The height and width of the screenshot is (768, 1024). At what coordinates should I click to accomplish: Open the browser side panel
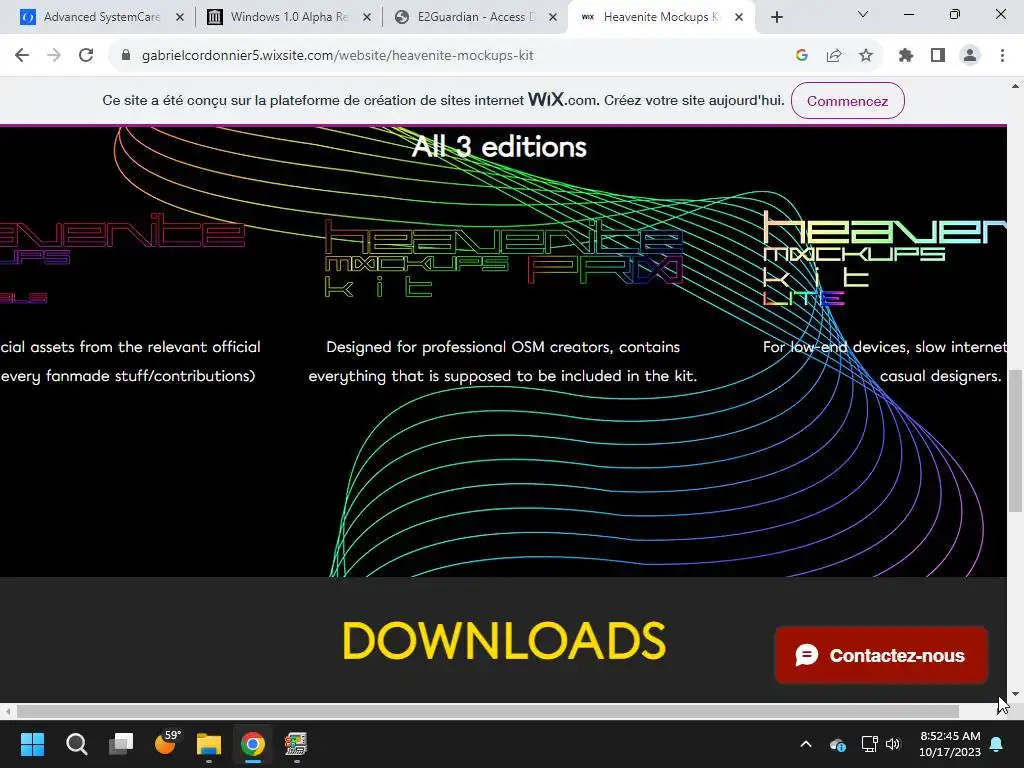[938, 56]
